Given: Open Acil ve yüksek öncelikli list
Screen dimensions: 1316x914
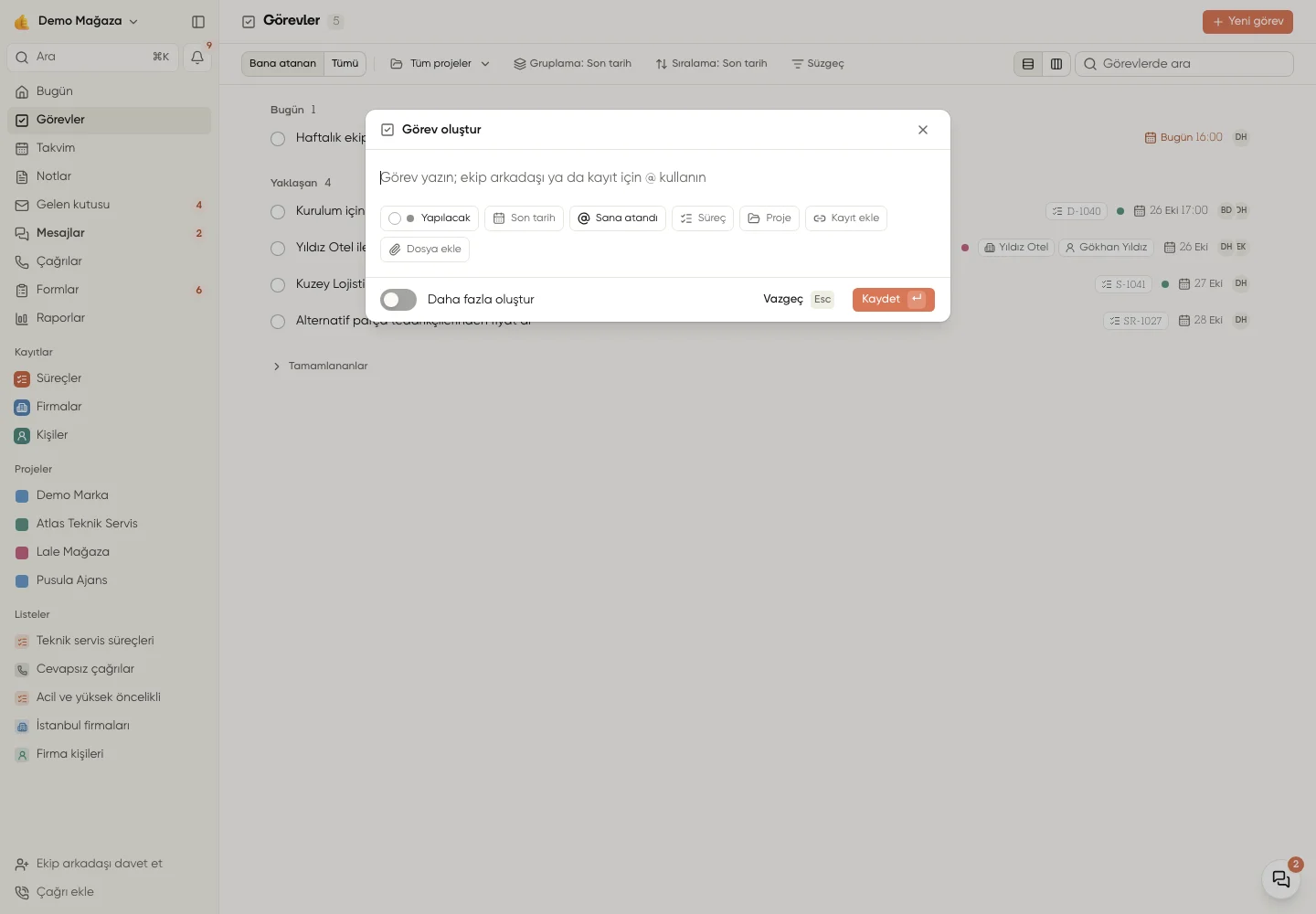Looking at the screenshot, I should click(x=110, y=697).
